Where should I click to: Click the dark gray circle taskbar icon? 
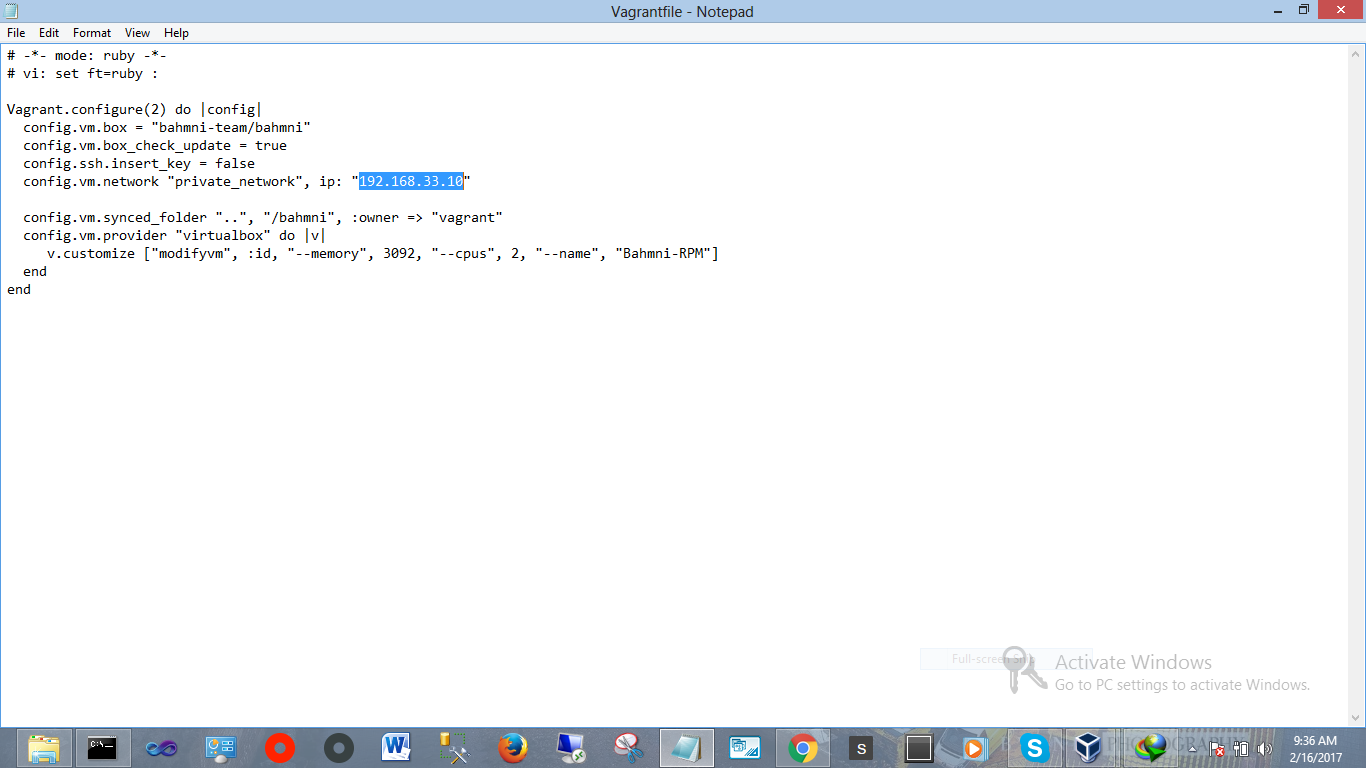(x=338, y=748)
